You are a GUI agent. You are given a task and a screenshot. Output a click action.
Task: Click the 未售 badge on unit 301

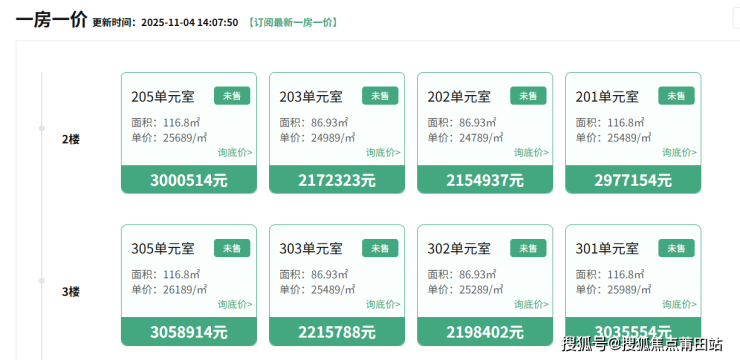click(676, 248)
